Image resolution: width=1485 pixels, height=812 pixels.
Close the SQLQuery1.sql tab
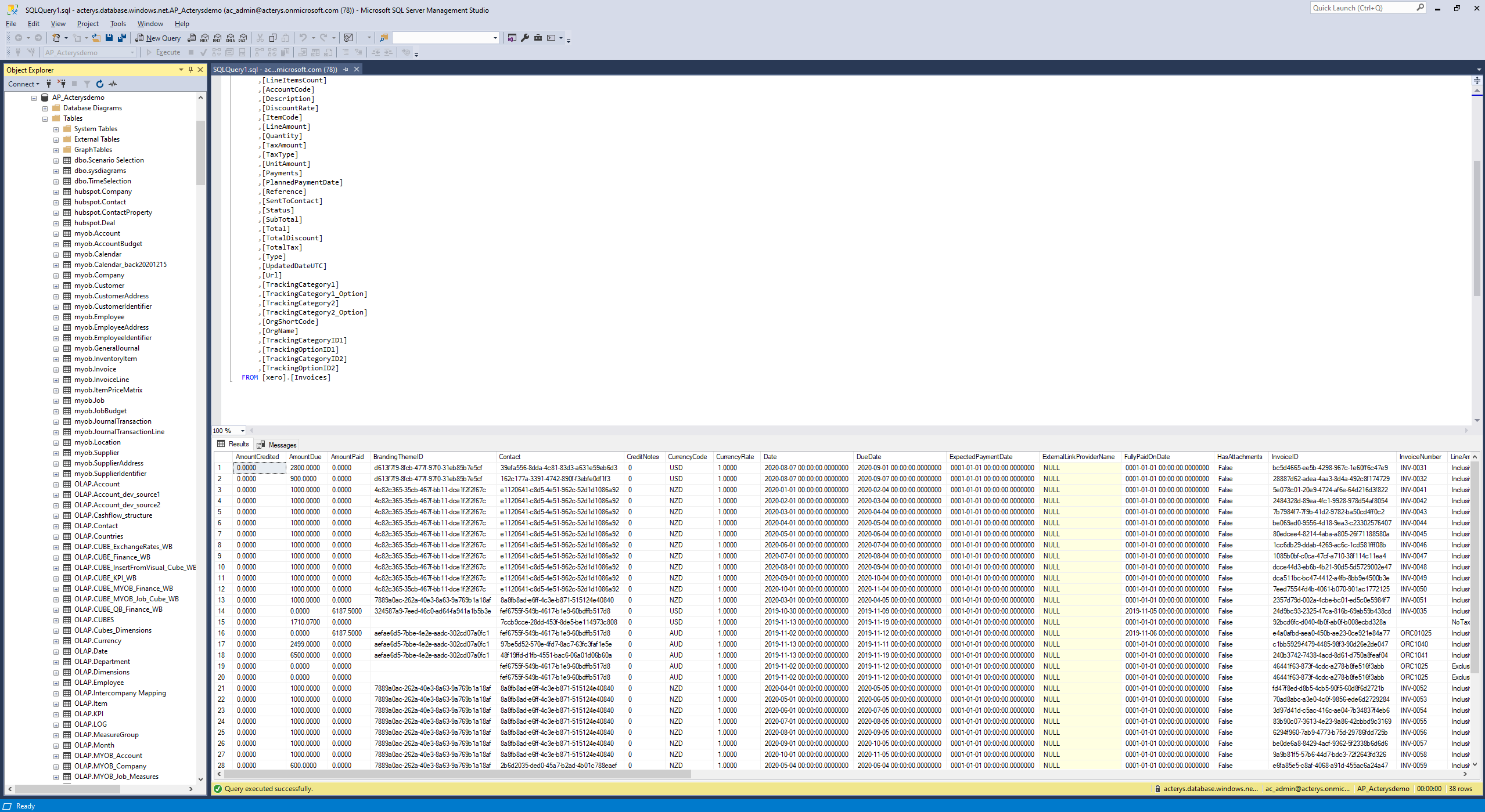pyautogui.click(x=357, y=69)
